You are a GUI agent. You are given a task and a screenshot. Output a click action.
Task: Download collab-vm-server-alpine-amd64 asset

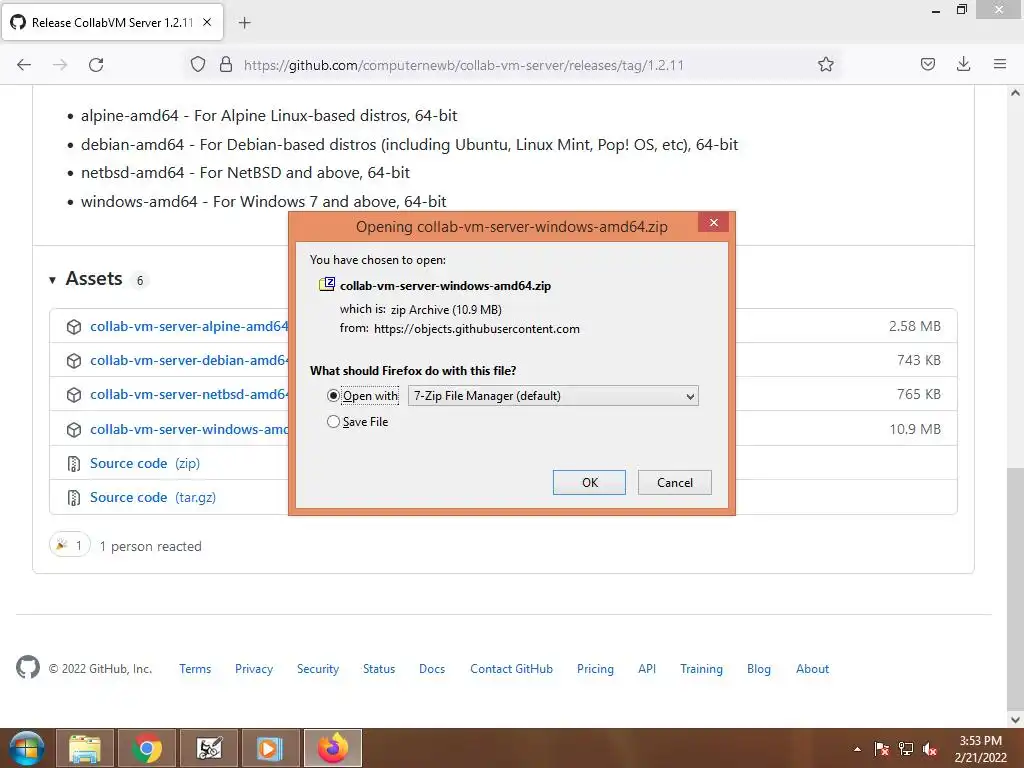click(189, 326)
